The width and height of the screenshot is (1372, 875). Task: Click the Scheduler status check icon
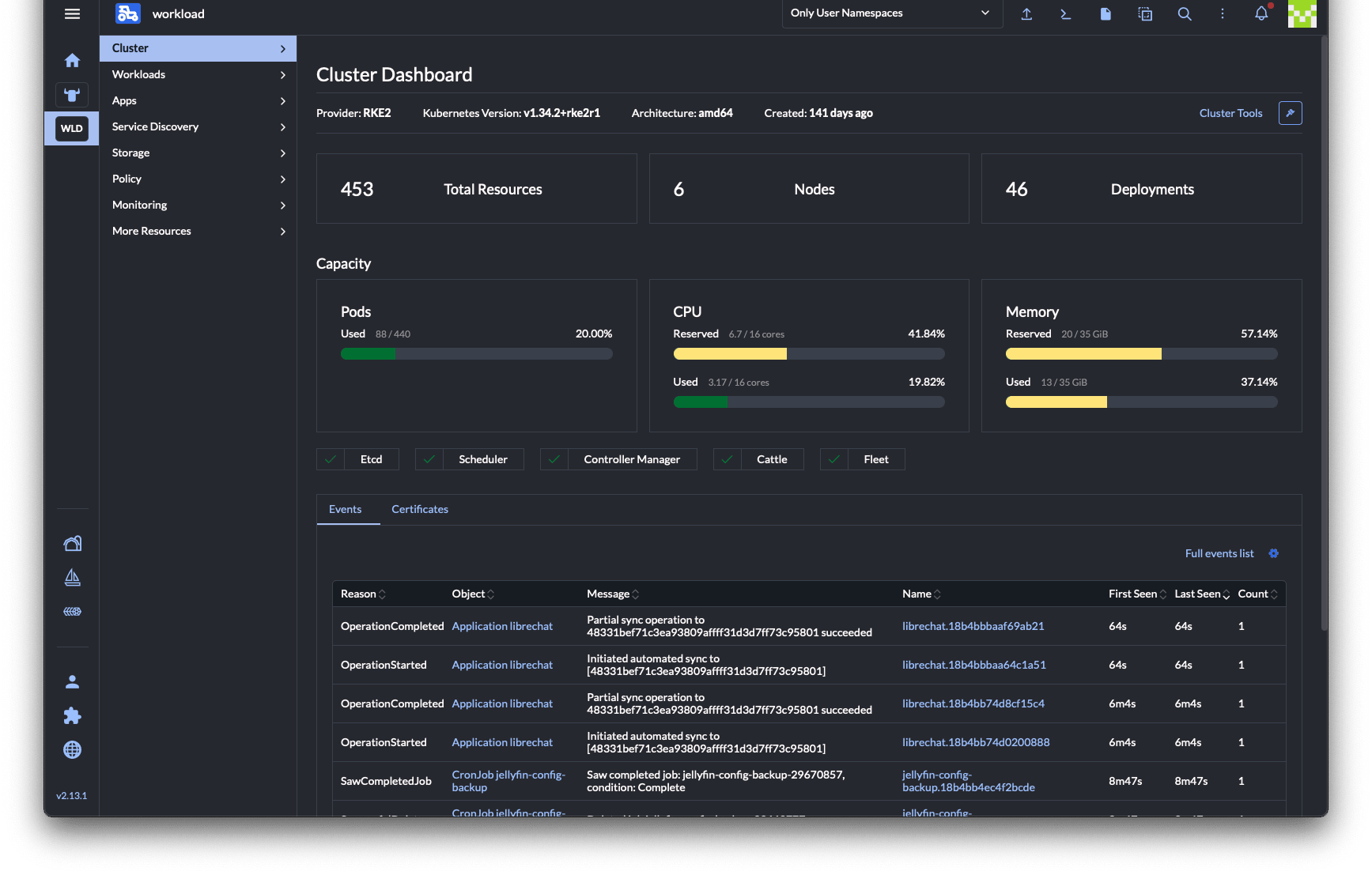click(x=429, y=459)
